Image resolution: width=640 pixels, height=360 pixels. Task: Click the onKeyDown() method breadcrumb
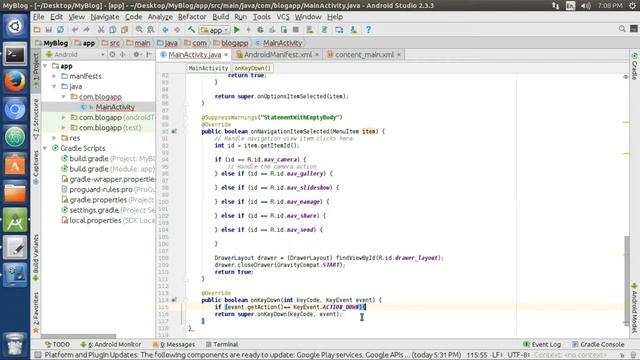[x=253, y=68]
